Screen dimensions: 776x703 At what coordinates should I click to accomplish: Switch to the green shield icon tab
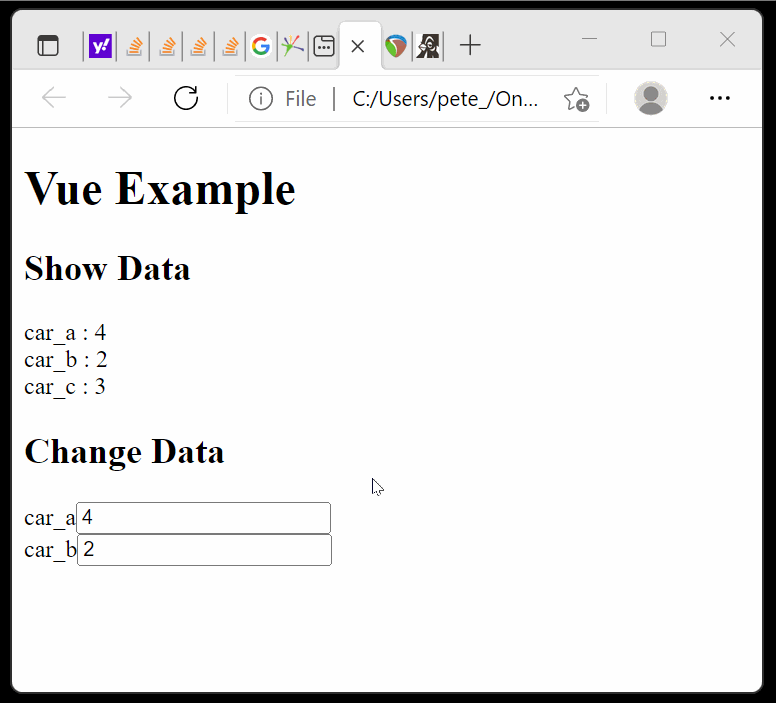tap(396, 47)
